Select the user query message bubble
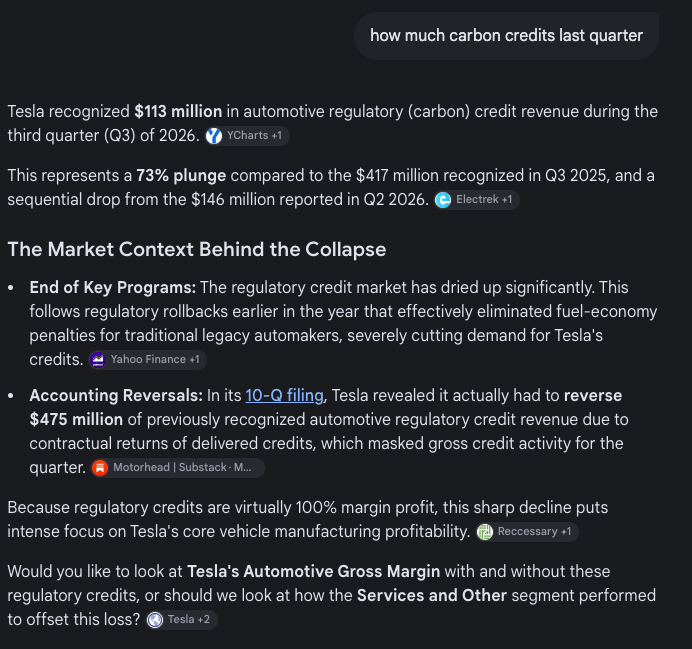 pyautogui.click(x=506, y=36)
